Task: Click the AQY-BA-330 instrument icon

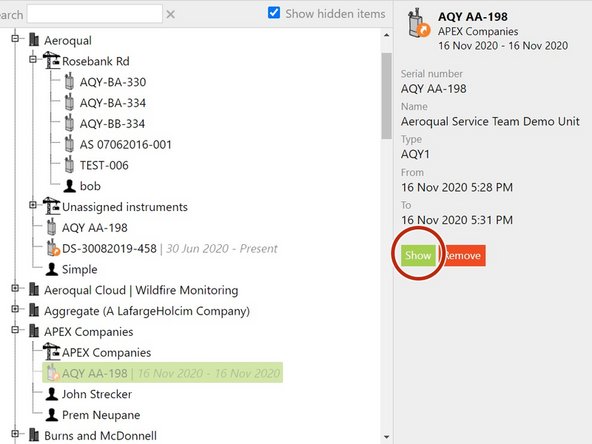Action: tap(69, 81)
